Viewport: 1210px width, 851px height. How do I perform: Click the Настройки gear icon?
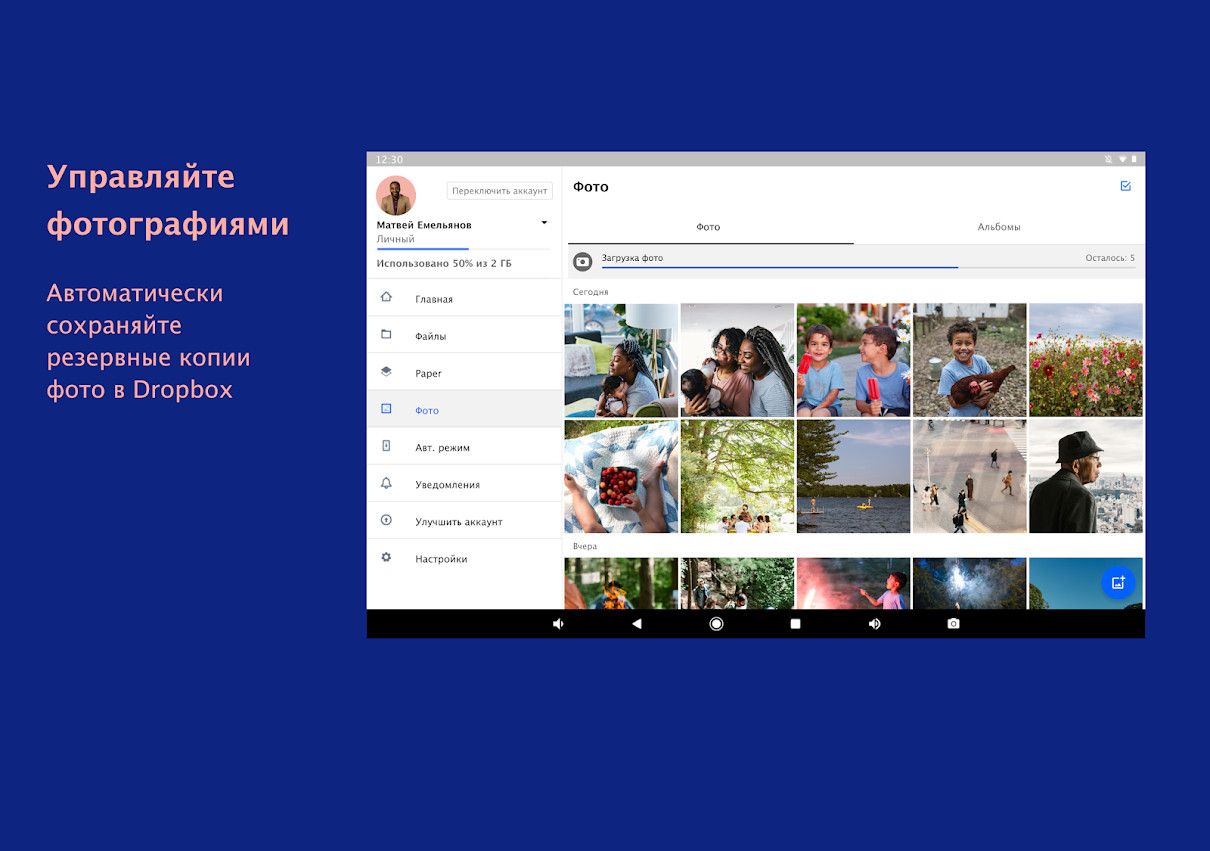tap(386, 557)
